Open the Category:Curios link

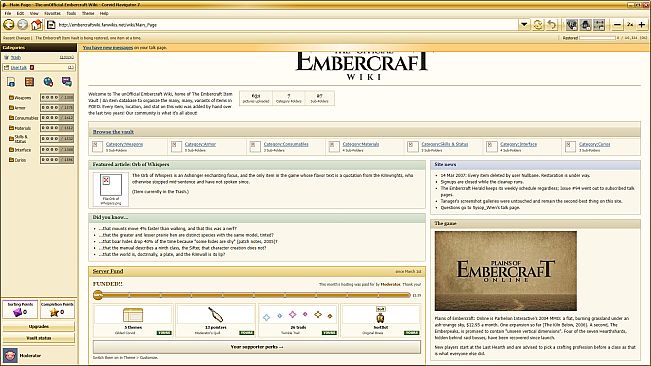coord(595,144)
